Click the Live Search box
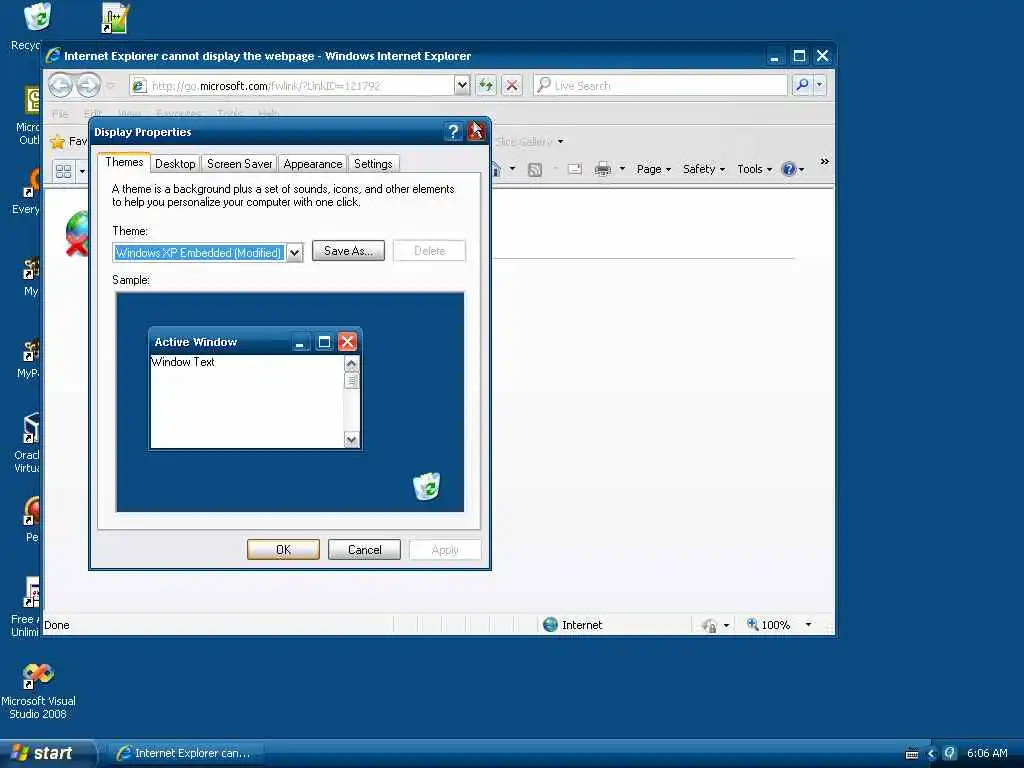 coord(661,86)
